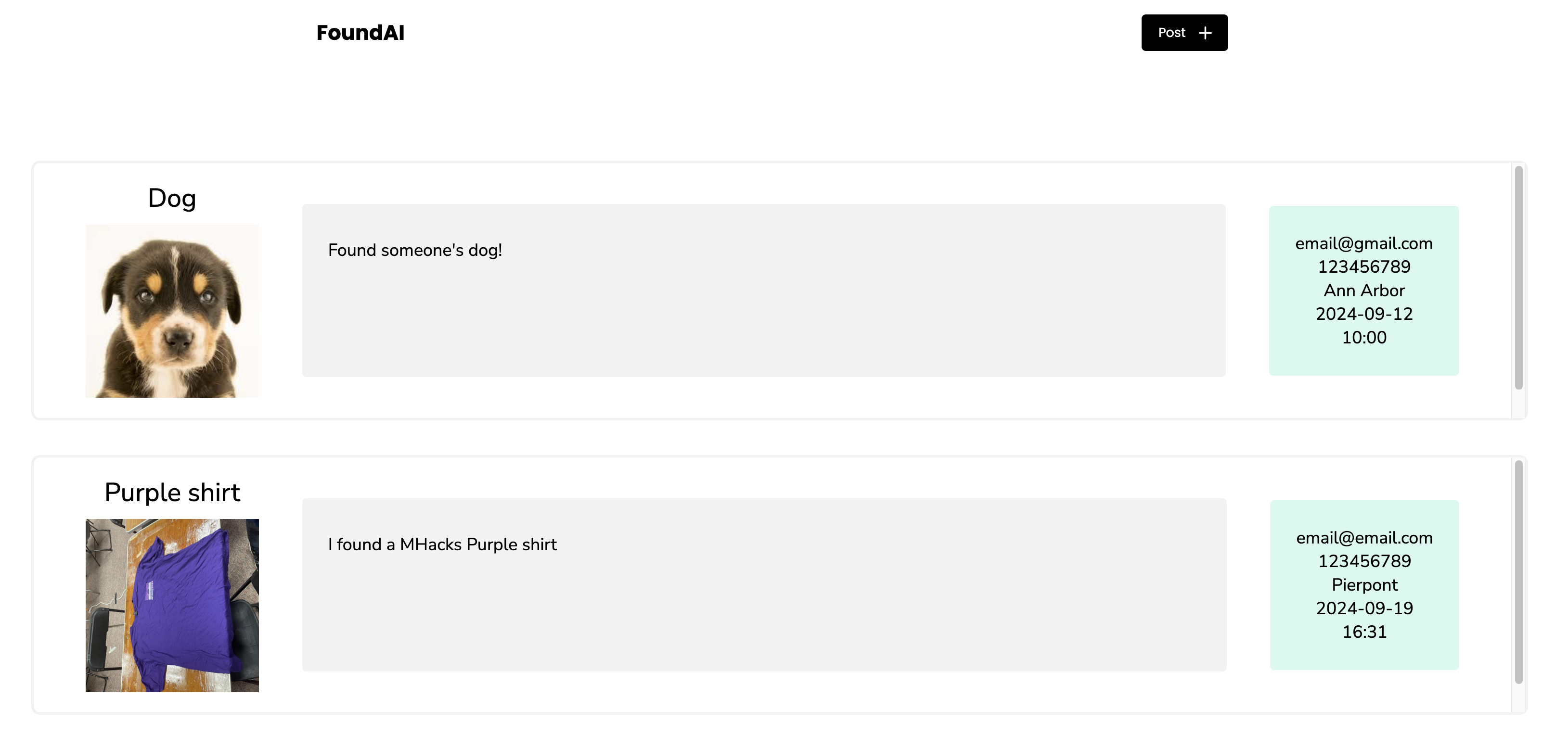1568x734 pixels.
Task: Open the FoundAI home logo
Action: tap(360, 33)
